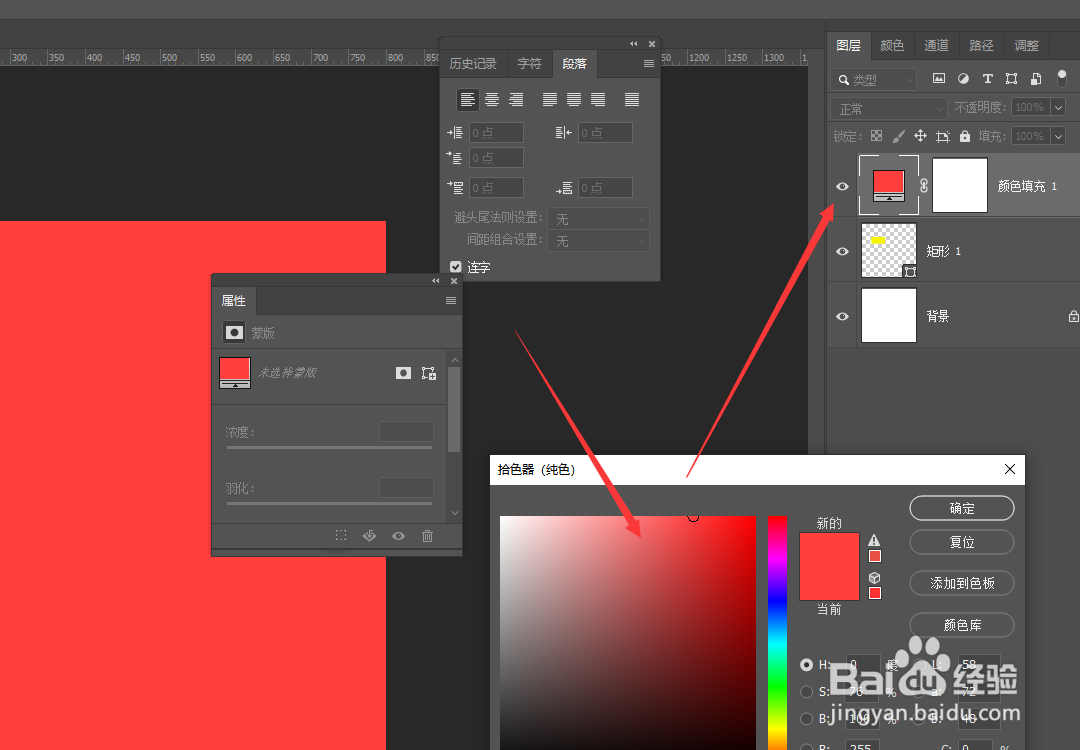Switch to the 历史记录 tab

pos(472,63)
